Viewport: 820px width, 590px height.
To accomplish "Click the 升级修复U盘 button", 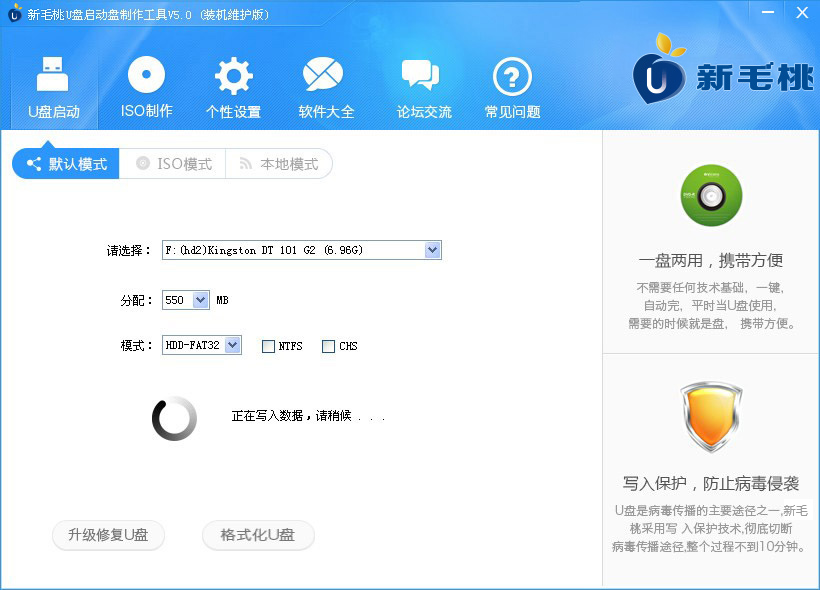I will point(108,536).
